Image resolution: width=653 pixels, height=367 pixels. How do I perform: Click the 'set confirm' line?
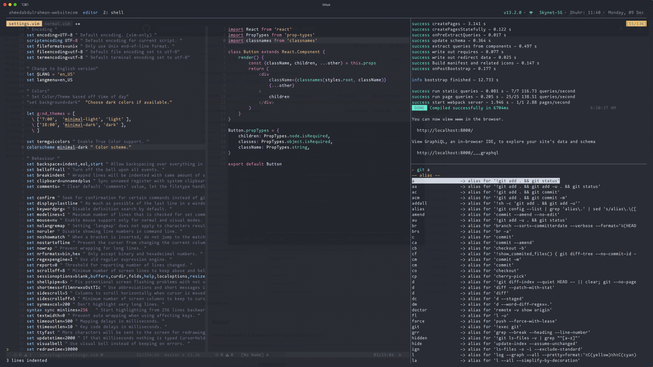tap(116, 198)
